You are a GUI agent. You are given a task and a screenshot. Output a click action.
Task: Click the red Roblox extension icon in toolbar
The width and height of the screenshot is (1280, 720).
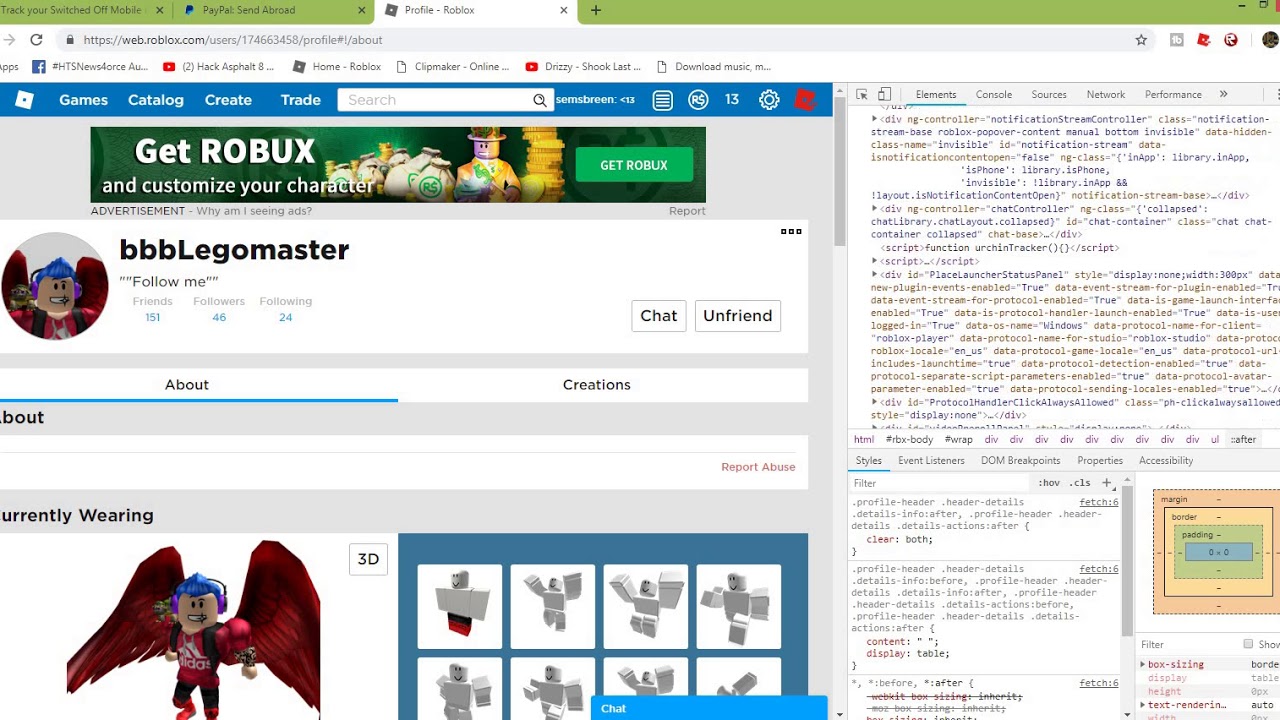point(1204,40)
